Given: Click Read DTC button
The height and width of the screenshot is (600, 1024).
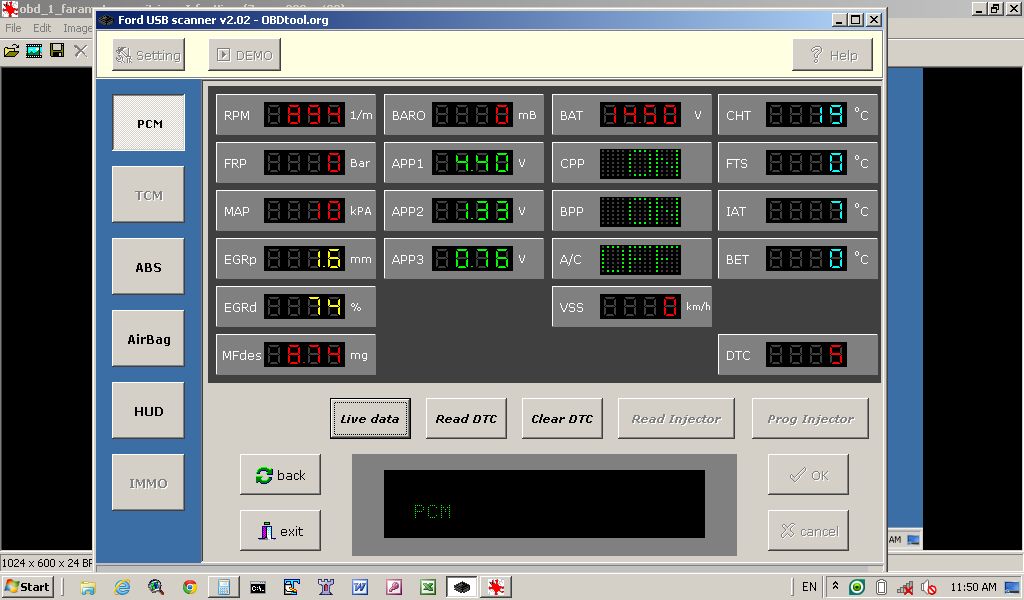Looking at the screenshot, I should 466,419.
